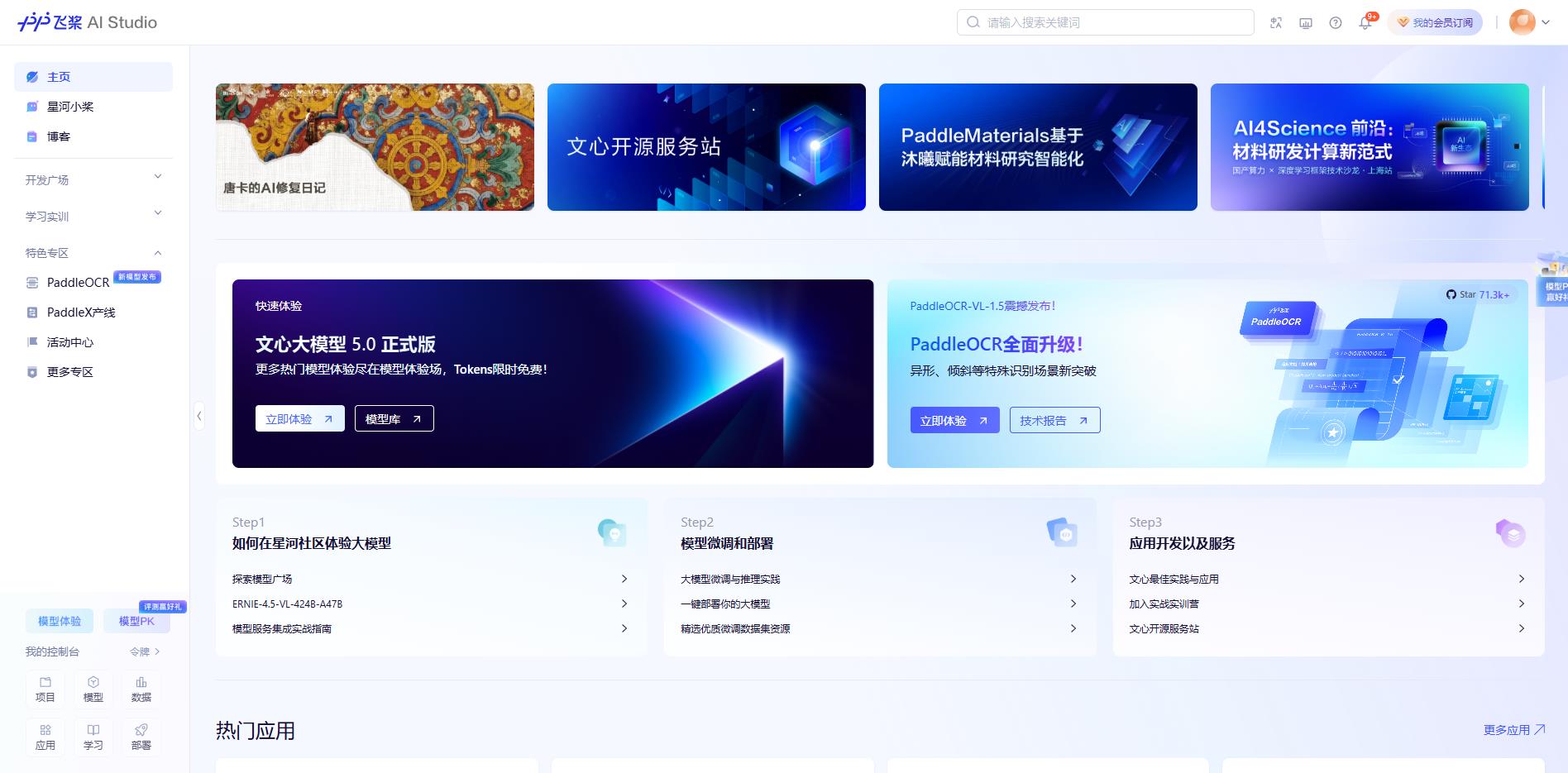Click 立即体验 for 文心大模型 5.0
The image size is (1568, 773).
point(299,418)
